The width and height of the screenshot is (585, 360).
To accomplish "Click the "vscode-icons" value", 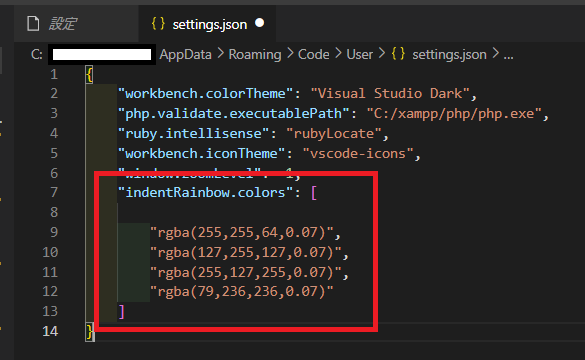I will coord(358,154).
